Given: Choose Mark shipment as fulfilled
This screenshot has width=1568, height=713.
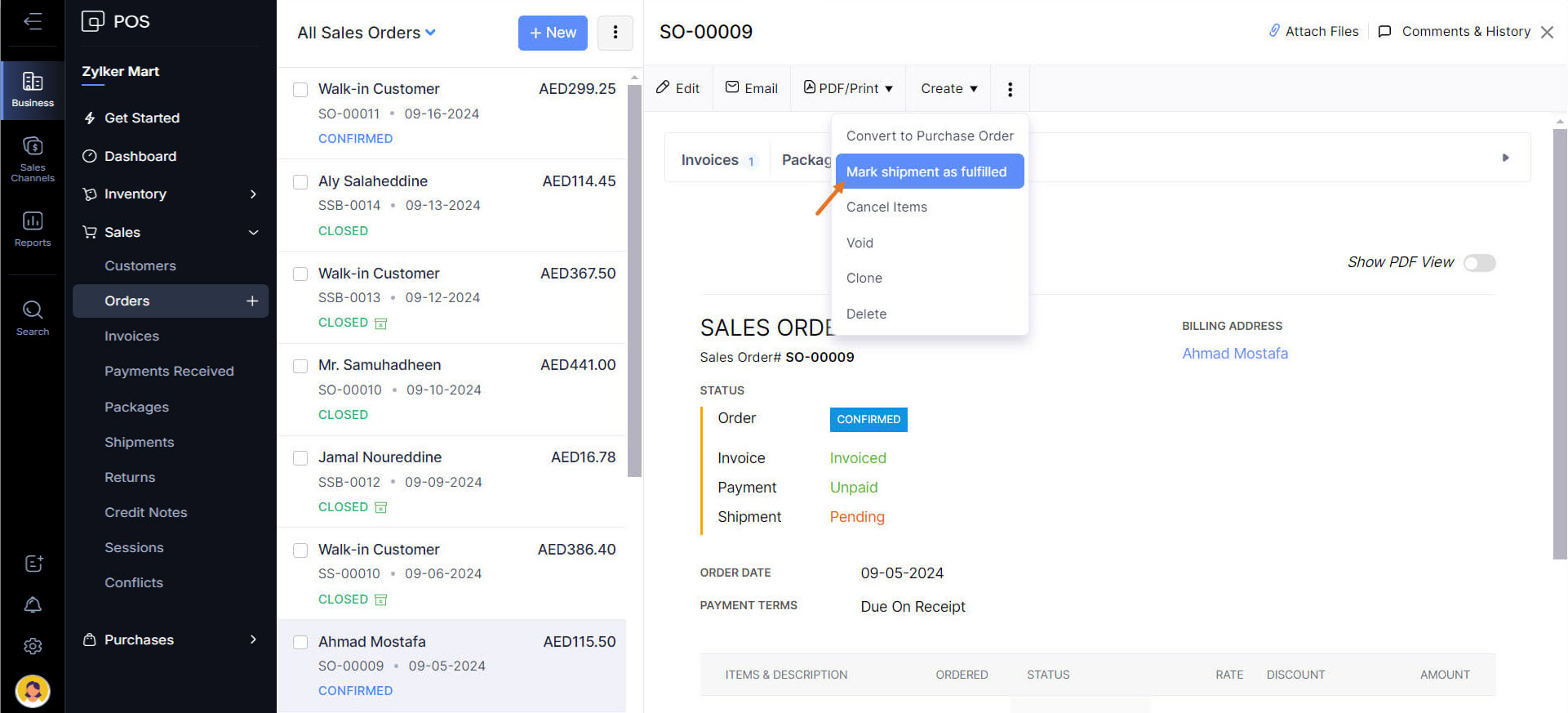Looking at the screenshot, I should point(929,172).
